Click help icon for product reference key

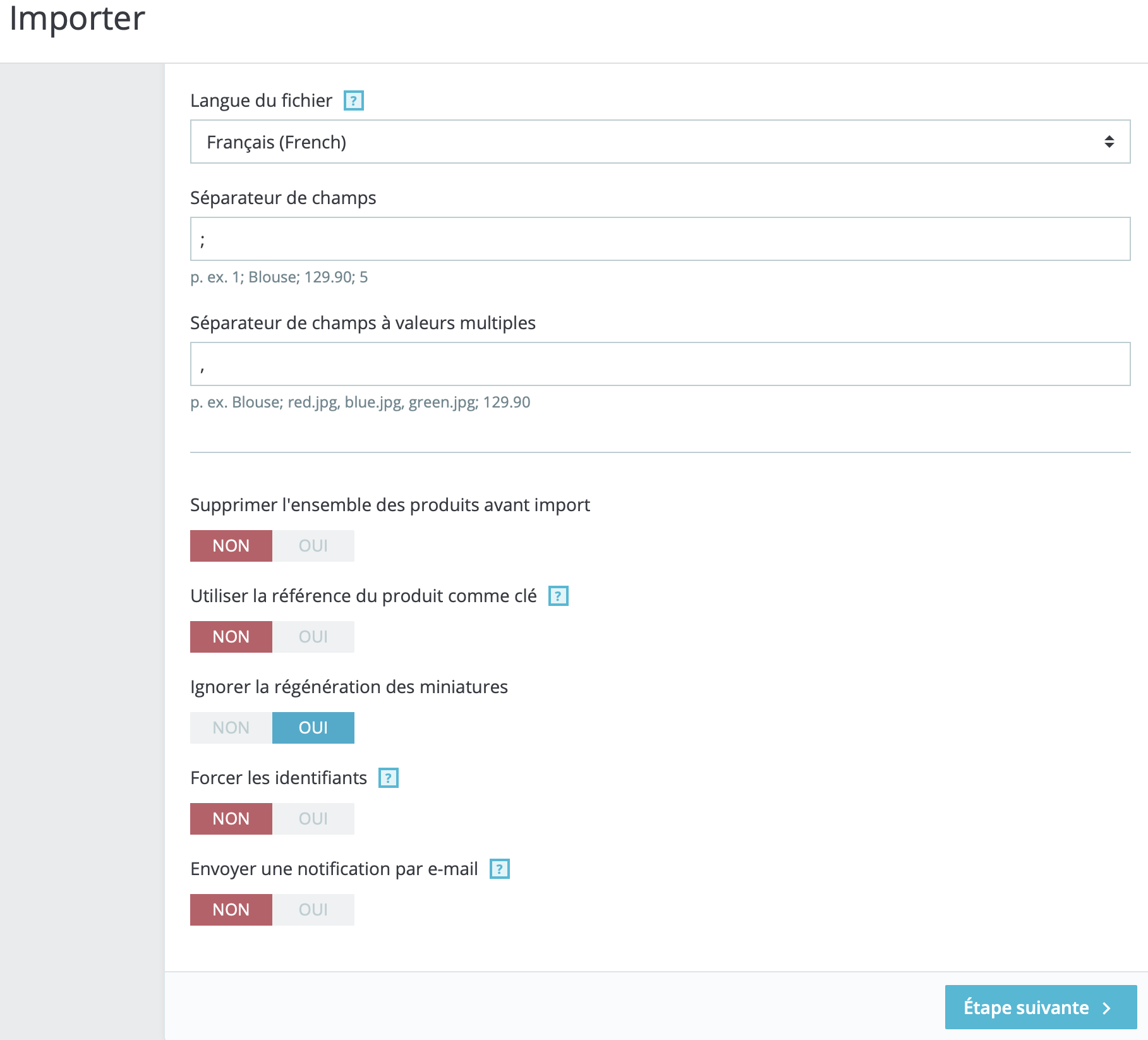click(x=558, y=596)
